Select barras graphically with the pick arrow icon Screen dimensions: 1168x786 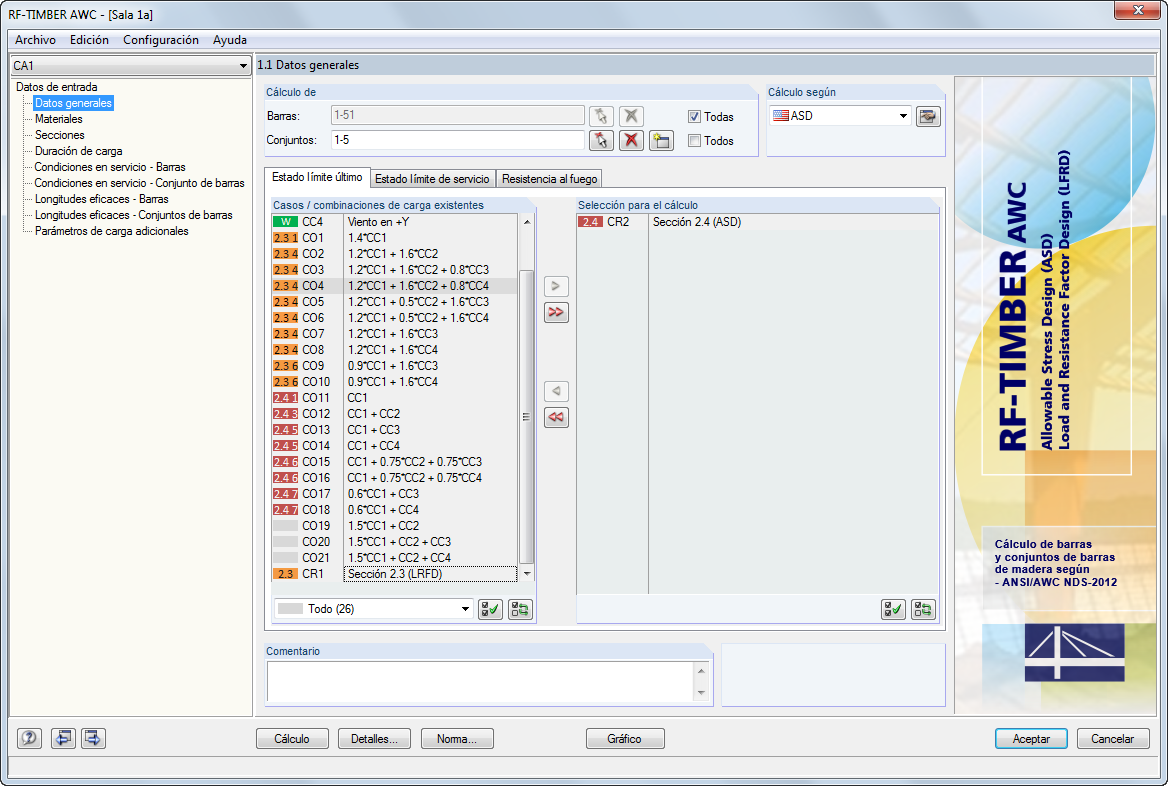point(602,115)
